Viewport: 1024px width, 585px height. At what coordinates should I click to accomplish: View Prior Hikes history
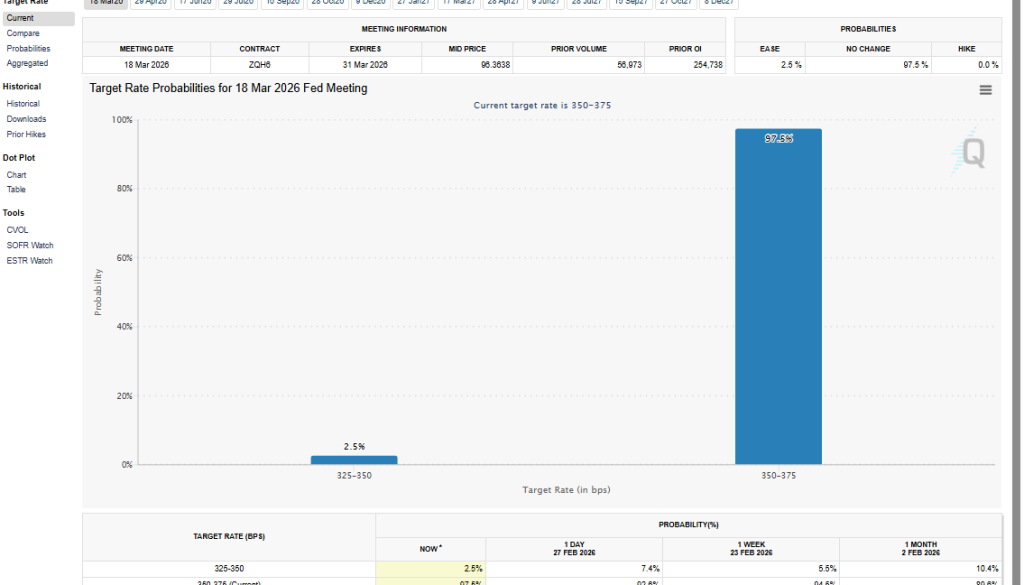pyautogui.click(x=26, y=134)
